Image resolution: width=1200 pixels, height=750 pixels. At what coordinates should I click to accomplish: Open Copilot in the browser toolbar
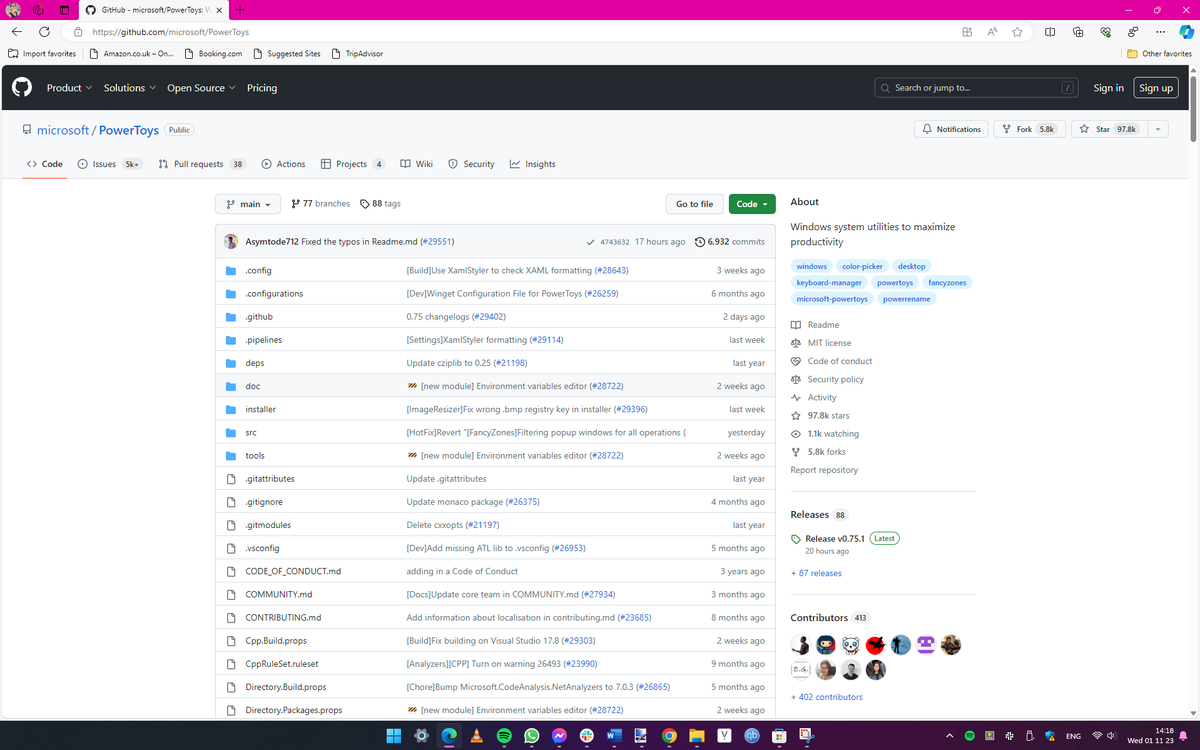tap(1185, 31)
